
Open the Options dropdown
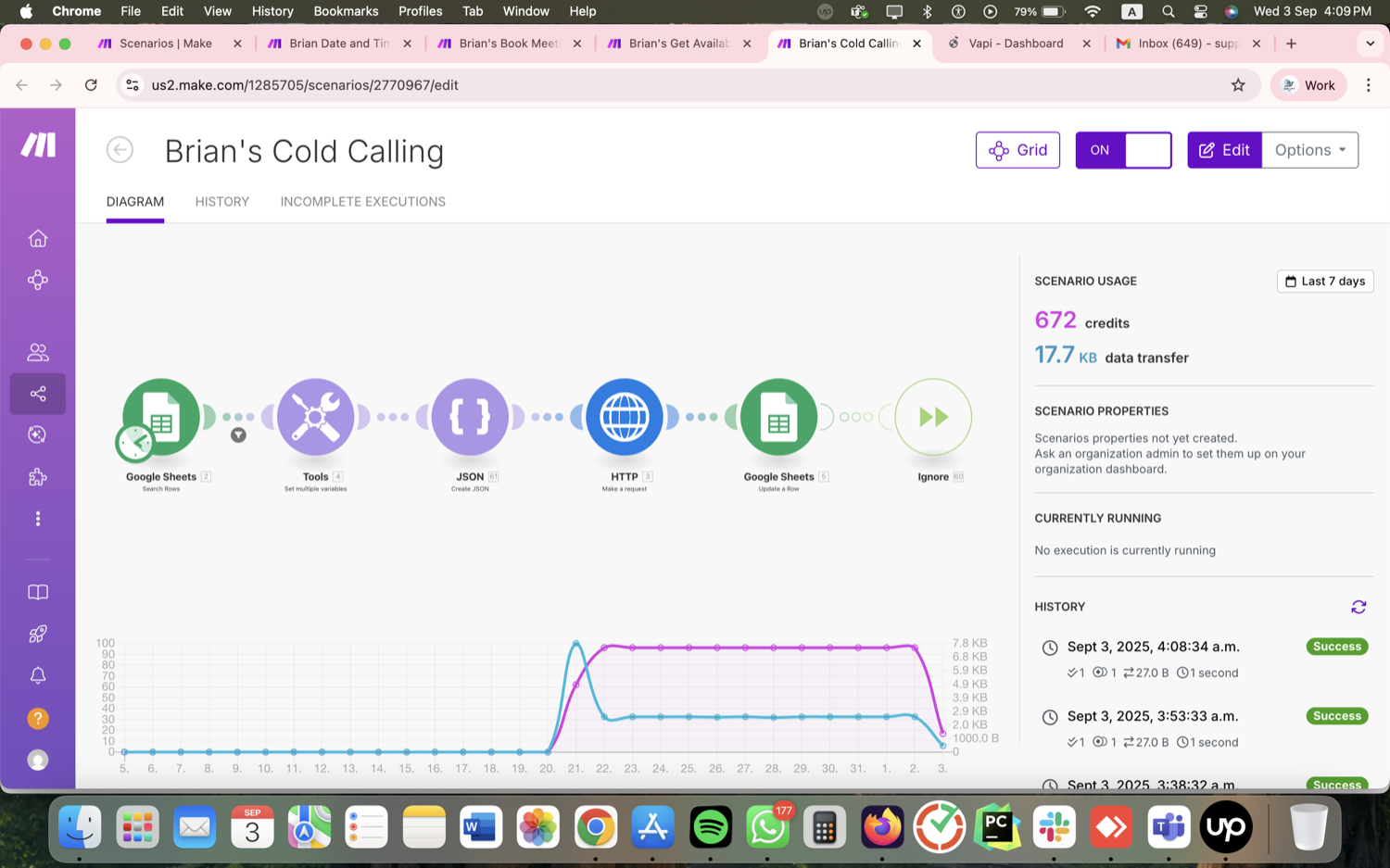1310,150
